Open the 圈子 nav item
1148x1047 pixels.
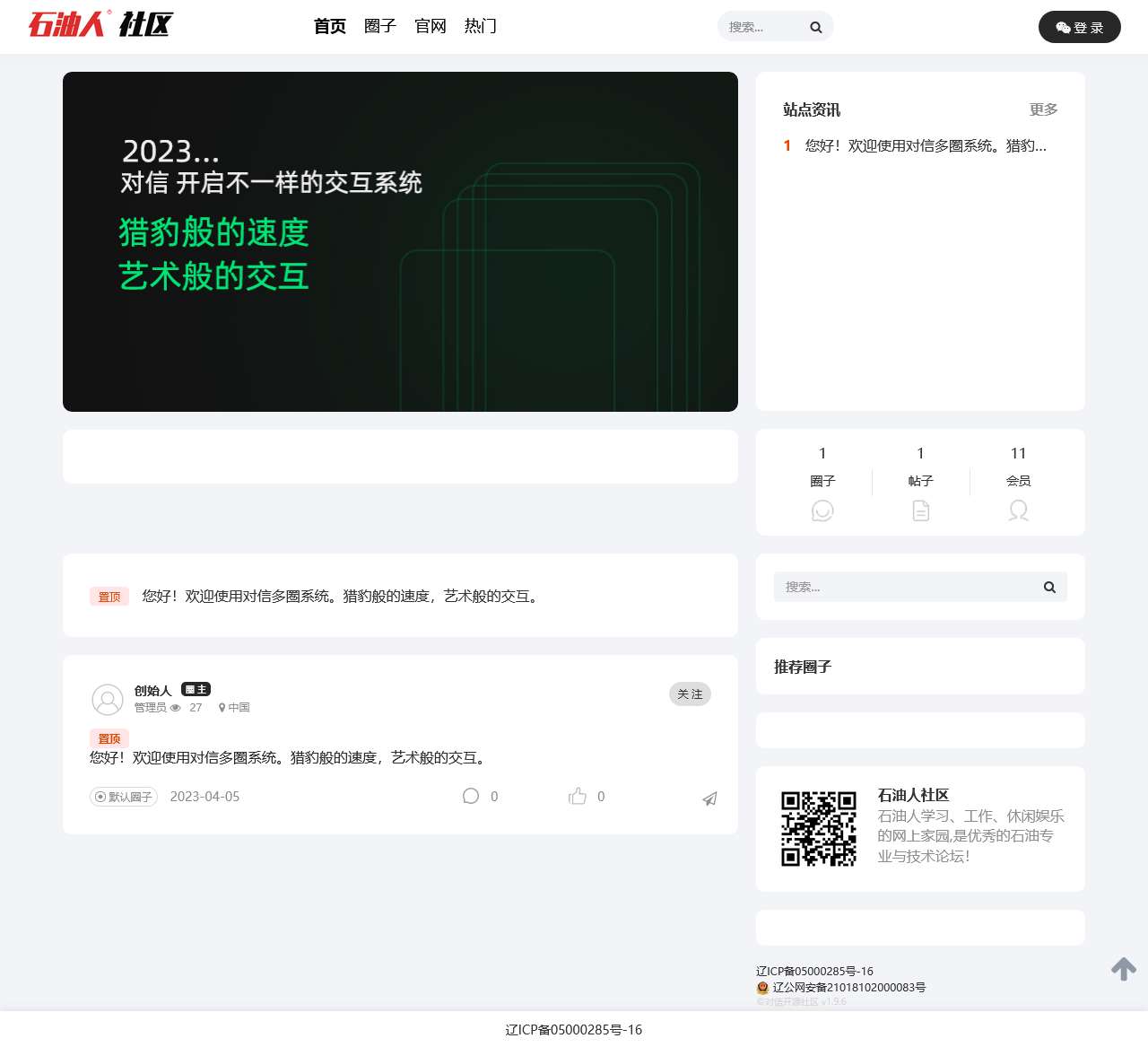pyautogui.click(x=380, y=26)
